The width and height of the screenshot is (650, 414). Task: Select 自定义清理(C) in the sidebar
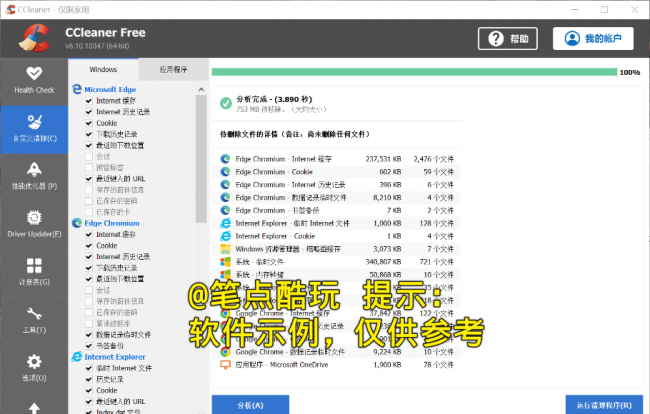34,129
